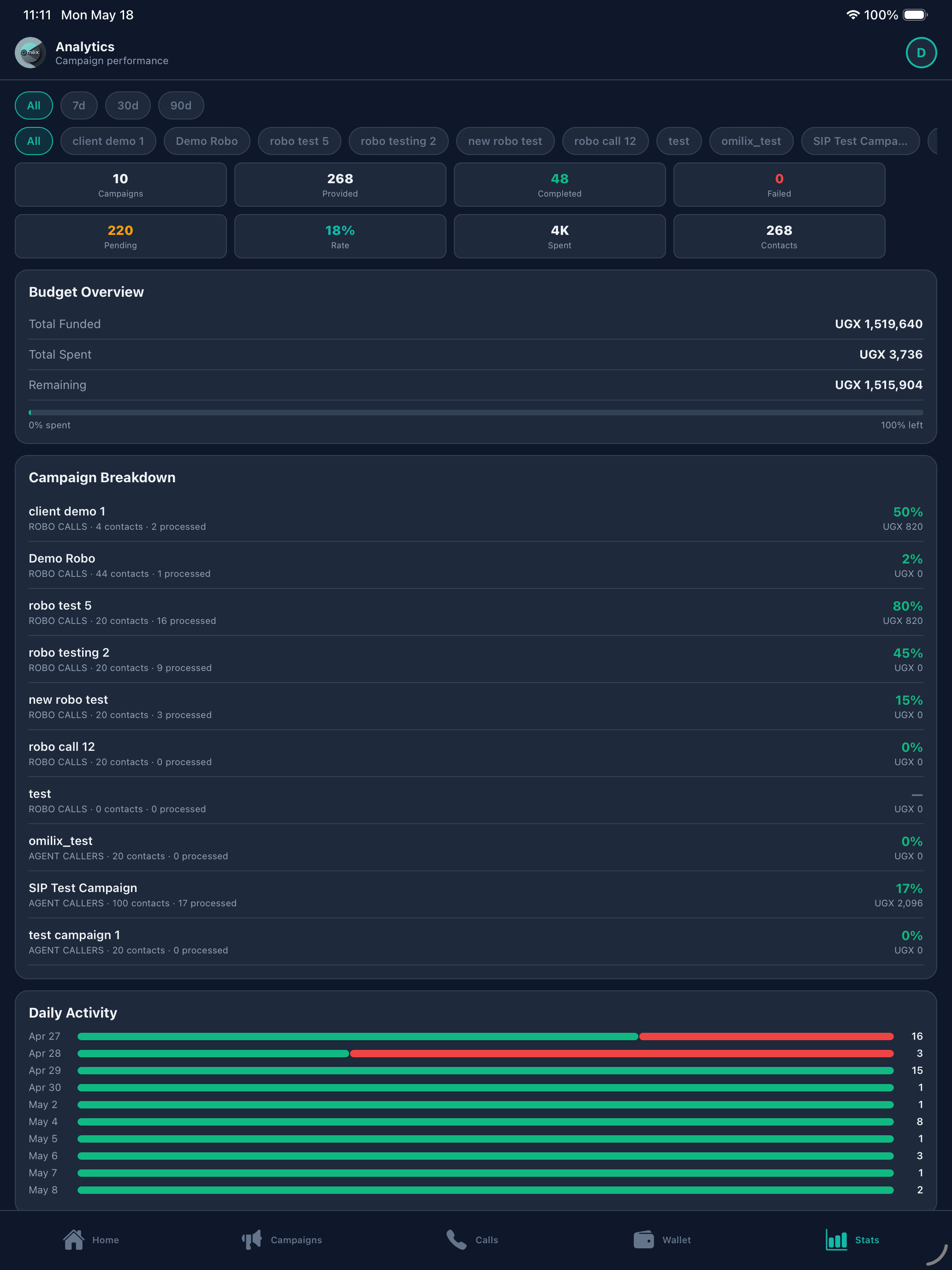Select the 90d time range filter
Viewport: 952px width, 1270px height.
click(181, 106)
